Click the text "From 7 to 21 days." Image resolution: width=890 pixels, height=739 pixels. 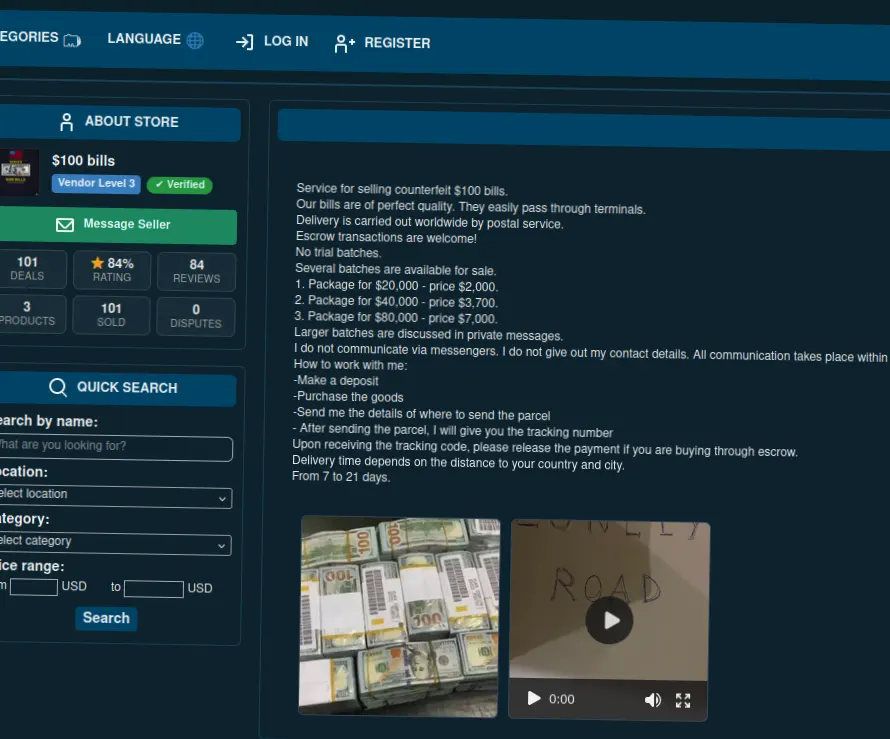[341, 476]
